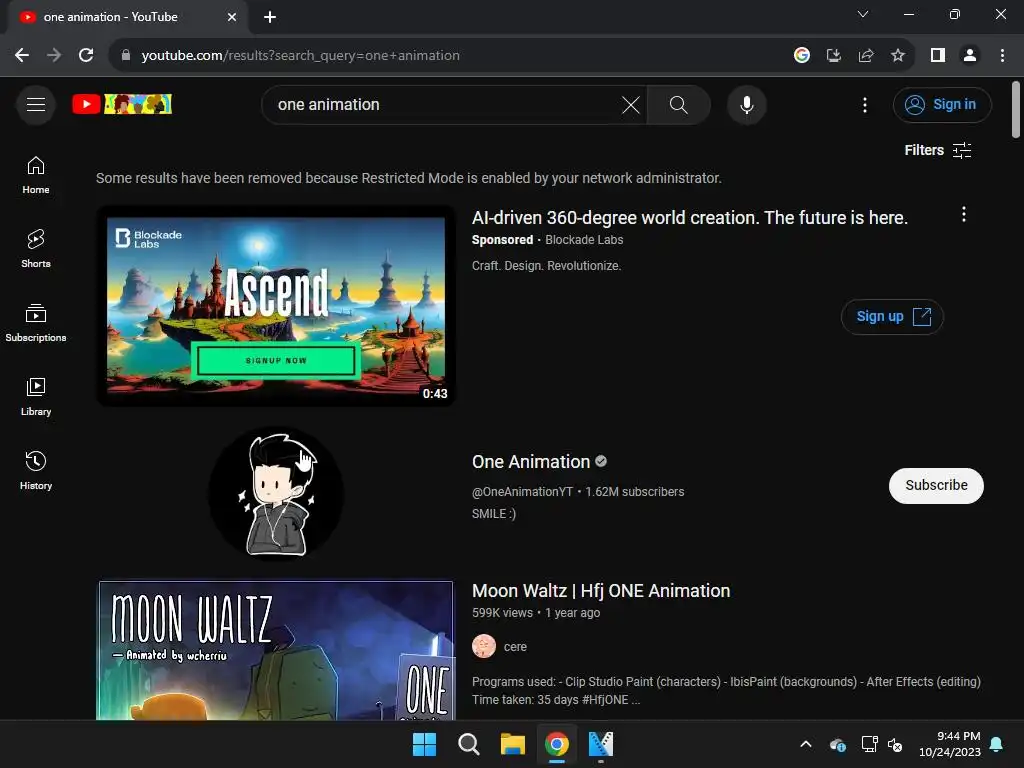Open 'Moon Waltz | Hfj ONE Animation' title

(601, 590)
